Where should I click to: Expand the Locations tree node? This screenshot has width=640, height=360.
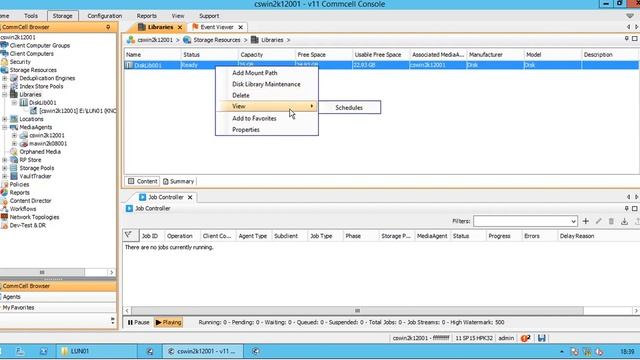(x=4, y=119)
